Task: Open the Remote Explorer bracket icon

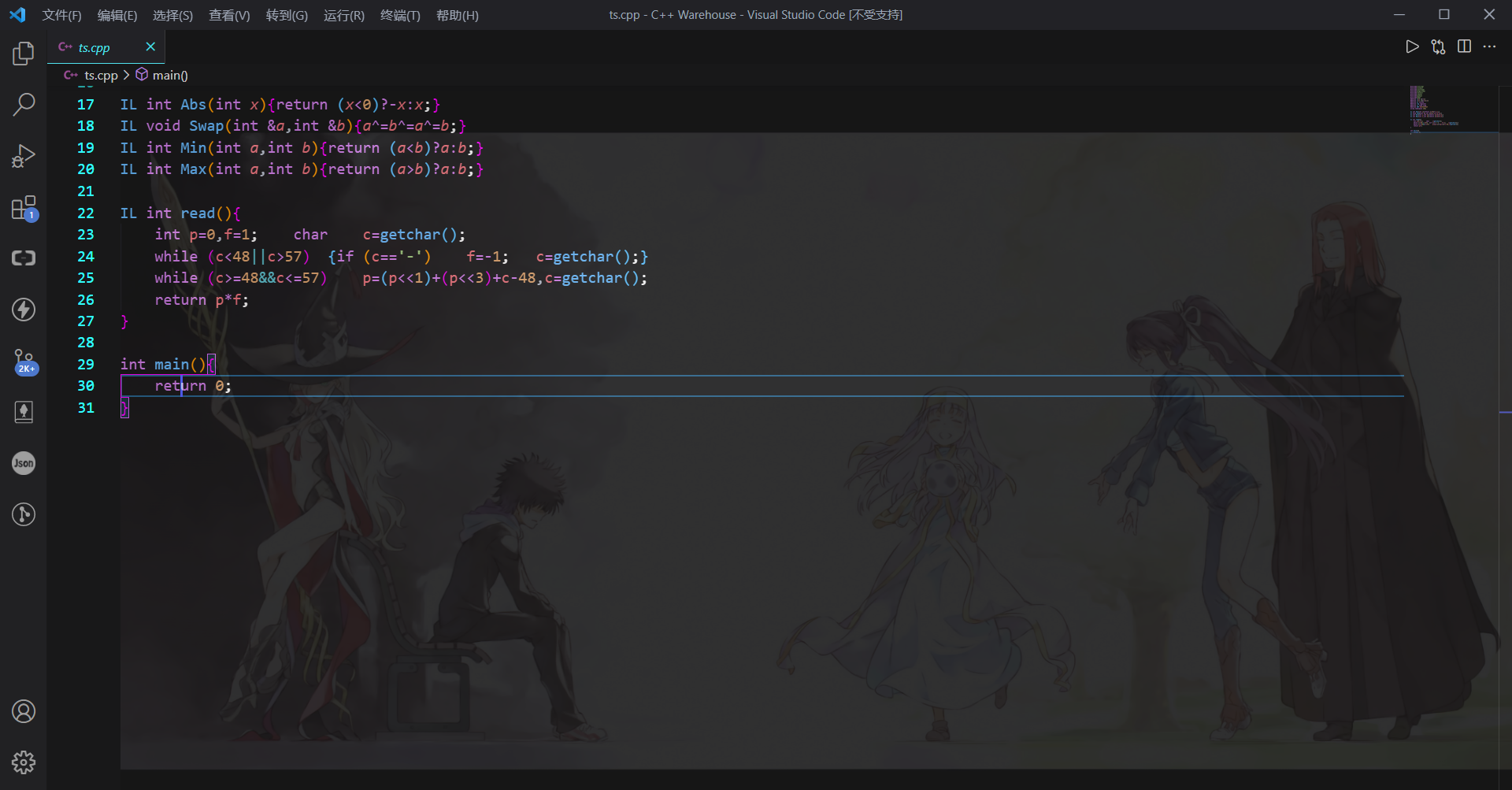Action: (x=24, y=258)
